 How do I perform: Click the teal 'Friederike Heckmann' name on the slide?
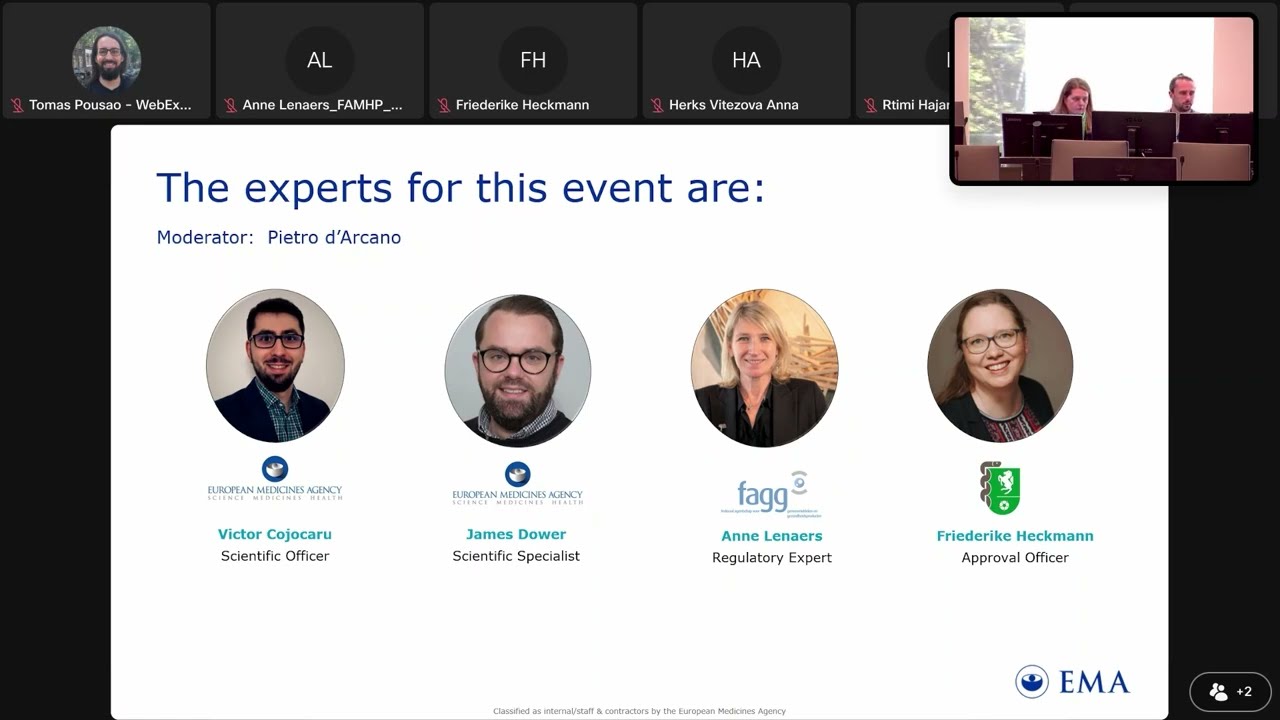1015,536
